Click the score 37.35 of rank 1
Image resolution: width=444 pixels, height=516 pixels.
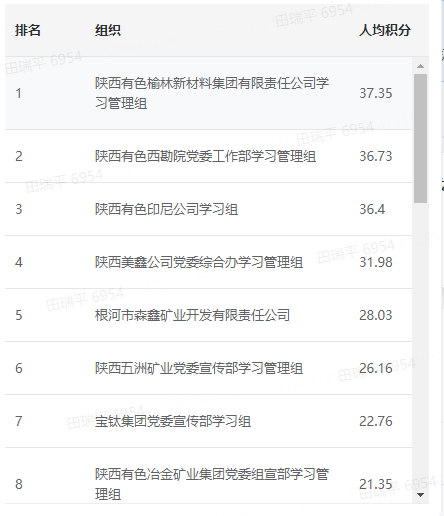click(376, 93)
